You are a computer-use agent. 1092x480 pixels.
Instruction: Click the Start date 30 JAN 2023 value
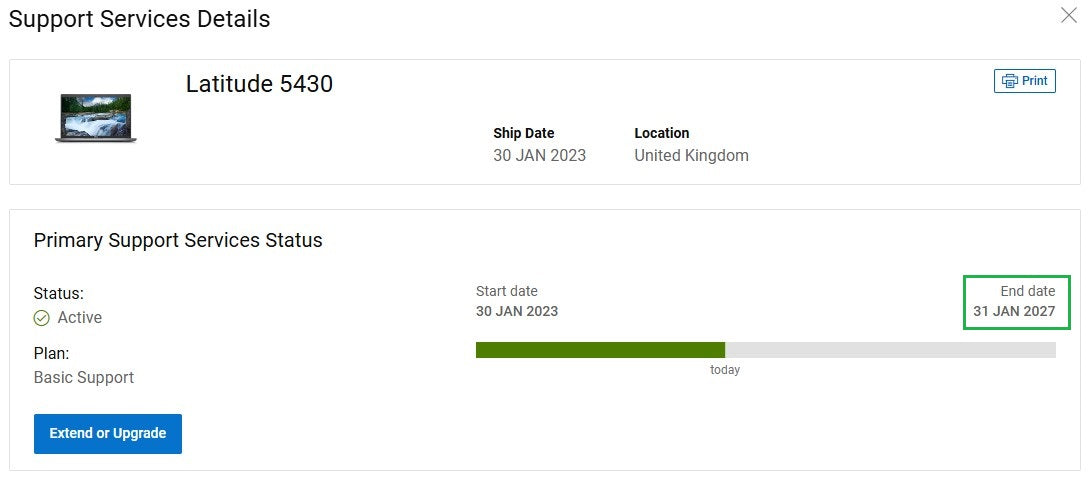click(517, 311)
